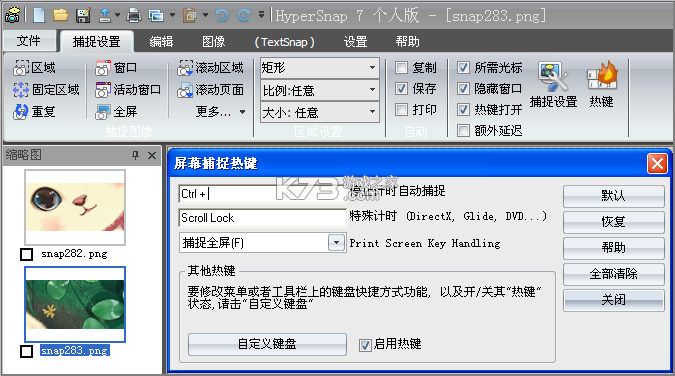
Task: Open the 文件 file menu
Action: tap(29, 41)
